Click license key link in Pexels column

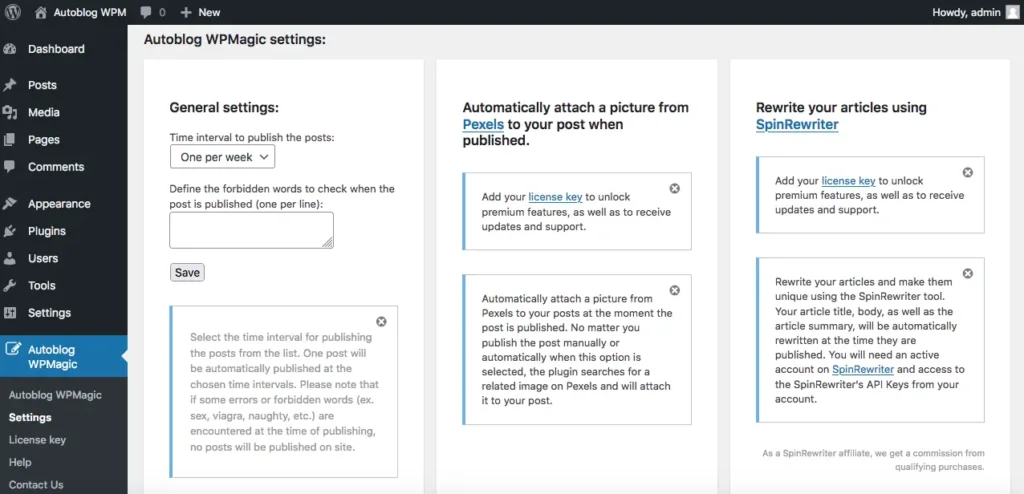[x=555, y=197]
